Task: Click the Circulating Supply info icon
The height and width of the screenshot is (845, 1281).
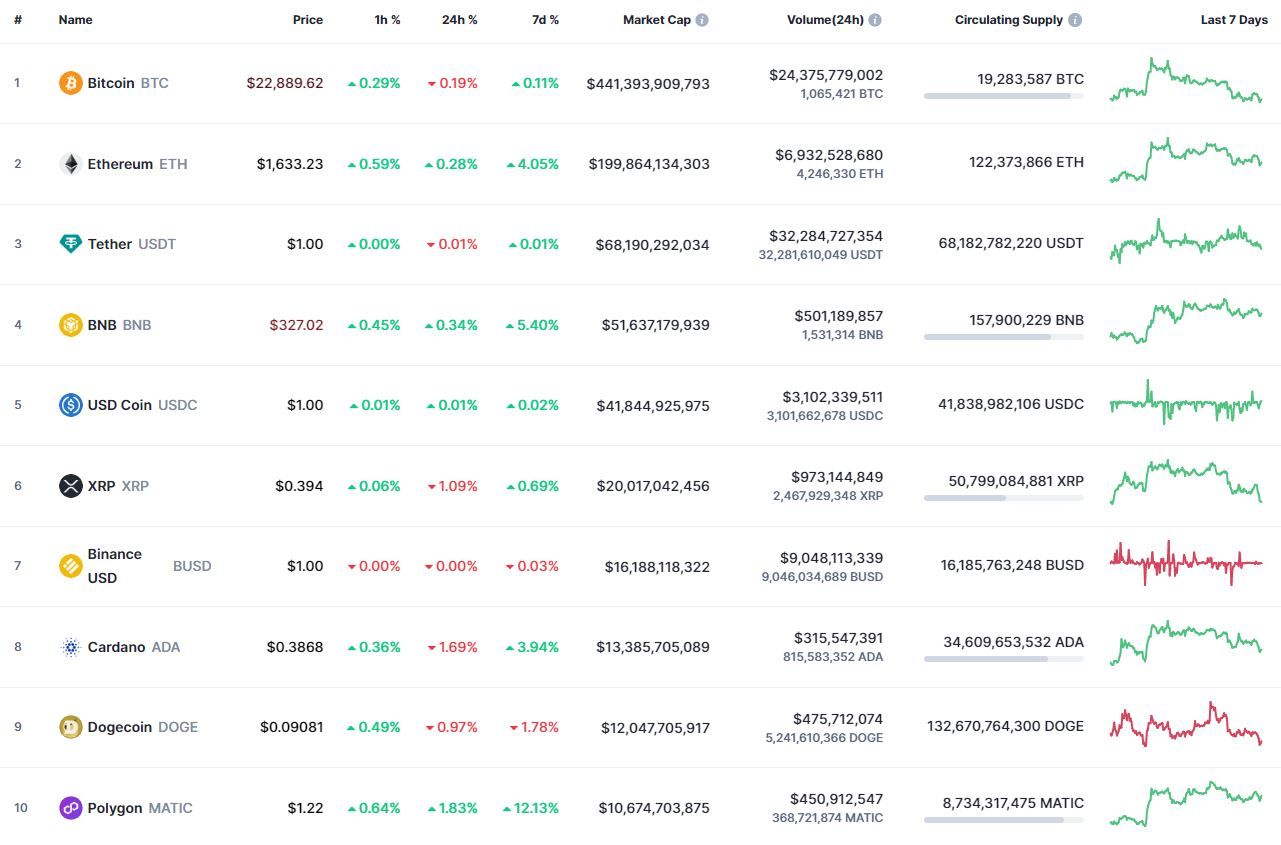Action: [x=1075, y=20]
